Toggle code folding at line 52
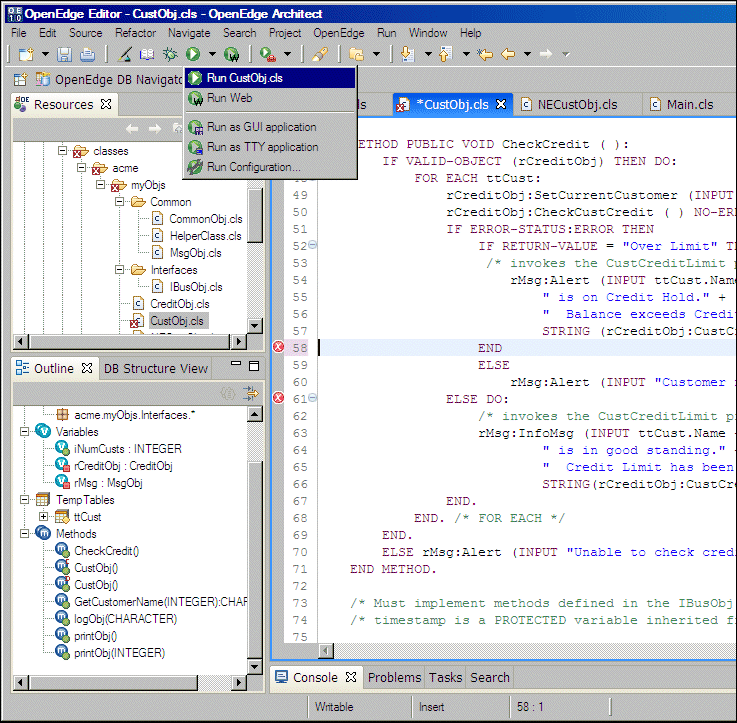The width and height of the screenshot is (737, 723). [313, 245]
